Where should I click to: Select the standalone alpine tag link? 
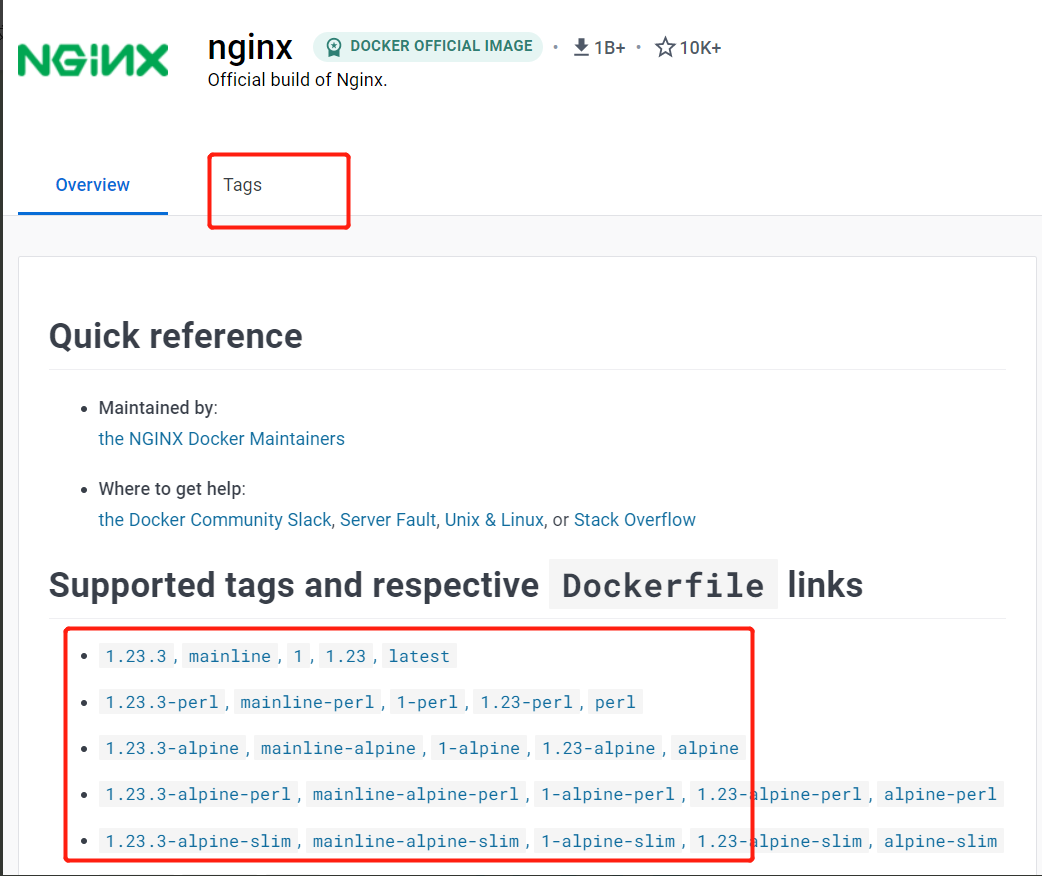pos(708,748)
